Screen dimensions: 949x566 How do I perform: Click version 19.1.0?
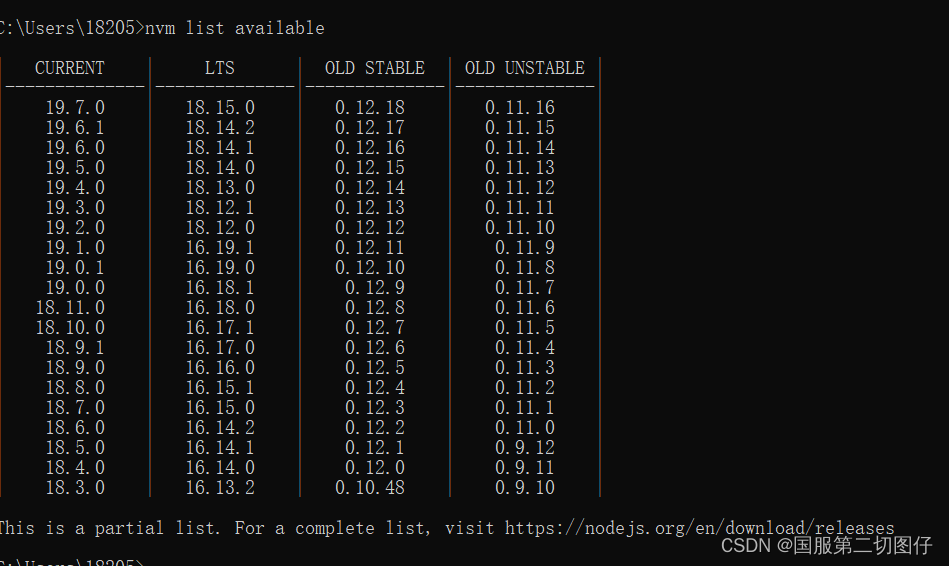tap(75, 248)
